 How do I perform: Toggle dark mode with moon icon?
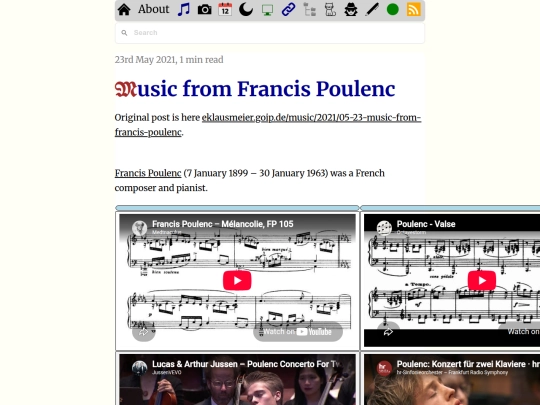[x=246, y=10]
